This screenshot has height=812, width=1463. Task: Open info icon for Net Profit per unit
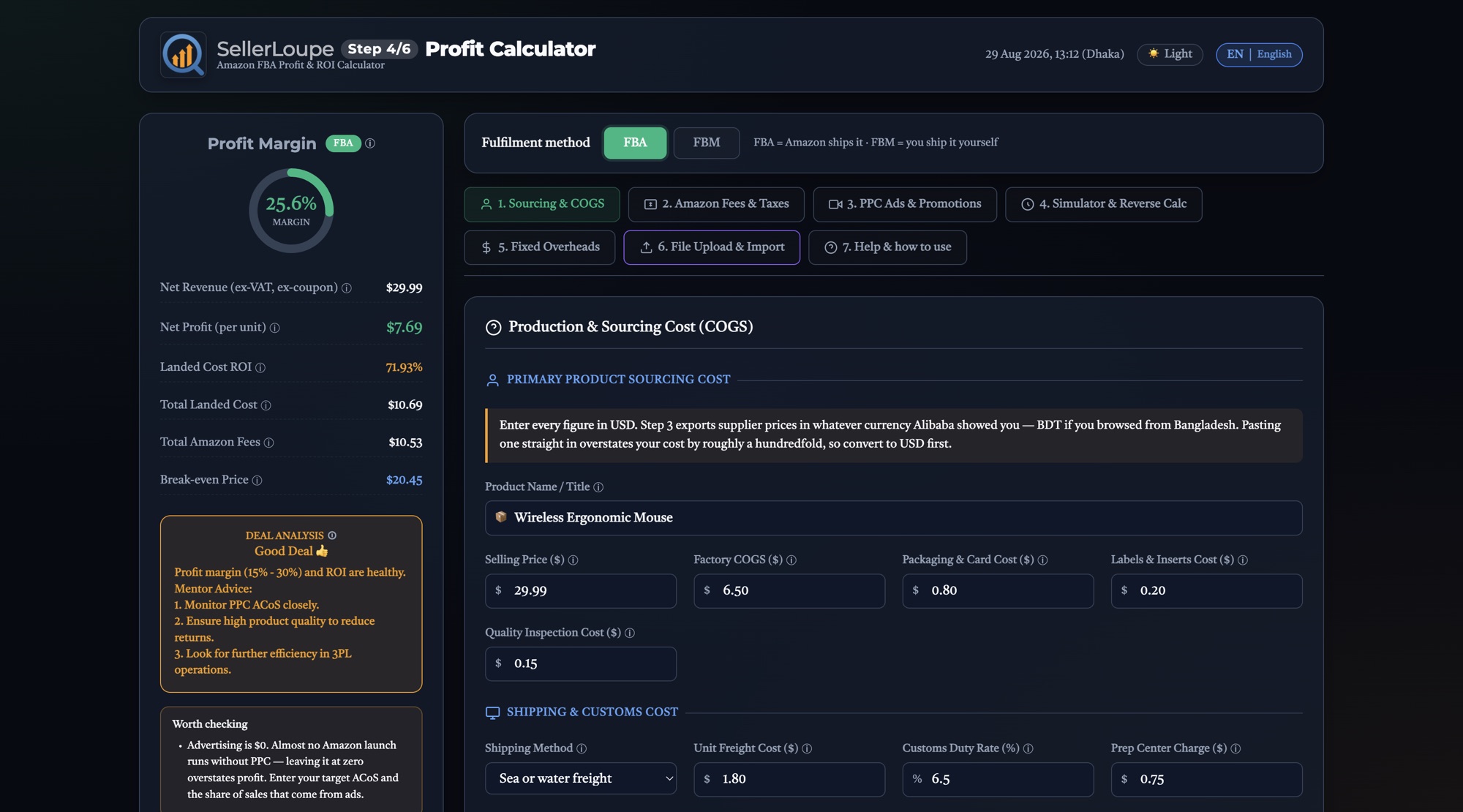275,328
